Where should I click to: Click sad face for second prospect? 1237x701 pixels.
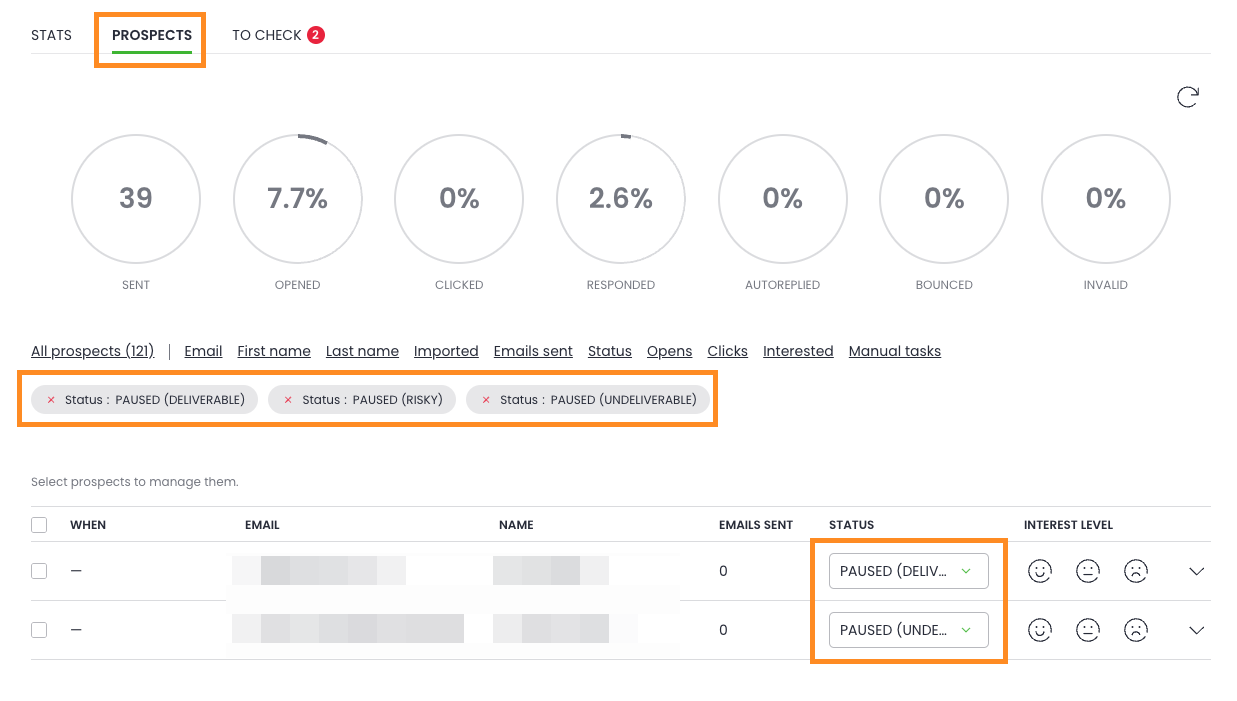(1136, 630)
